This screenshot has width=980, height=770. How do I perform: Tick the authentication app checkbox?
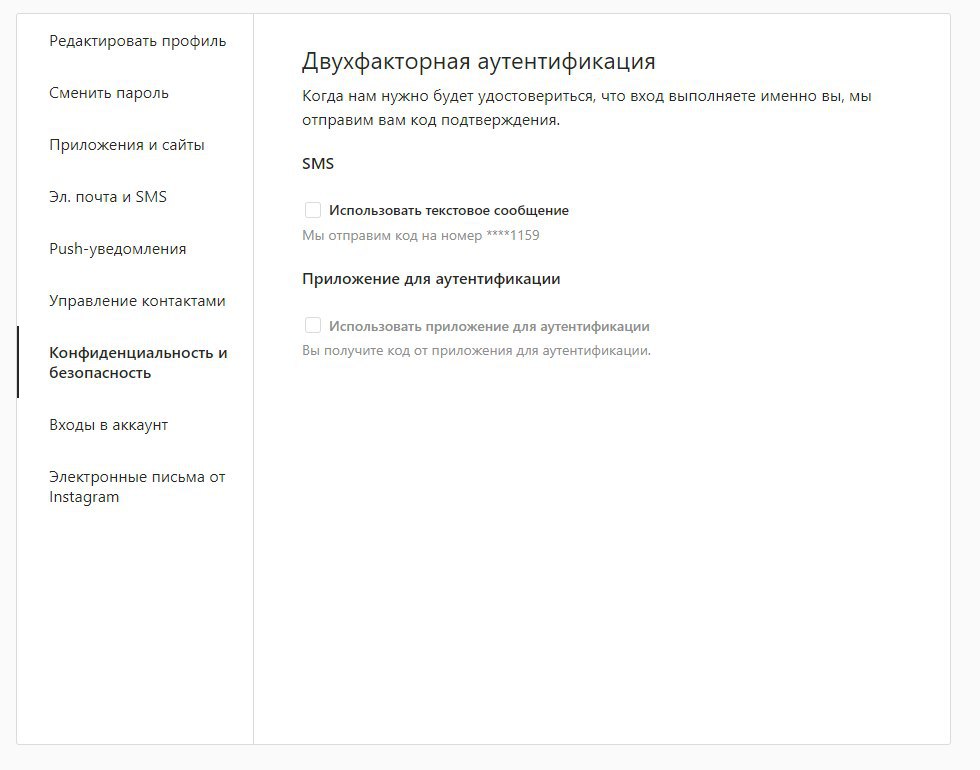point(312,326)
